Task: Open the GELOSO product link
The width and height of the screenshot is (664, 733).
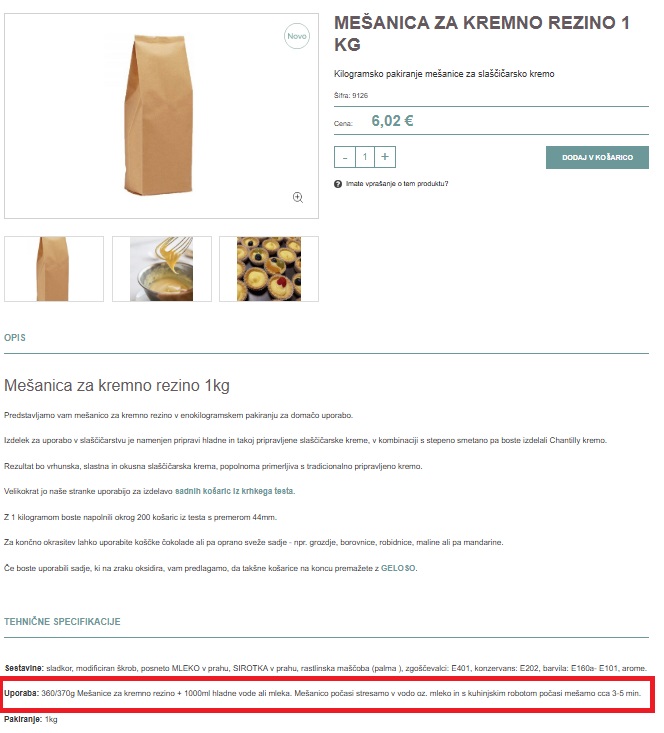Action: coord(398,568)
